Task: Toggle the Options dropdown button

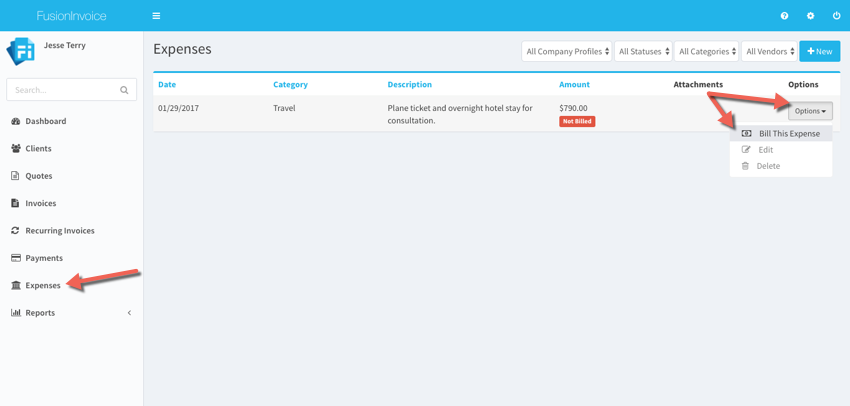Action: (x=810, y=111)
